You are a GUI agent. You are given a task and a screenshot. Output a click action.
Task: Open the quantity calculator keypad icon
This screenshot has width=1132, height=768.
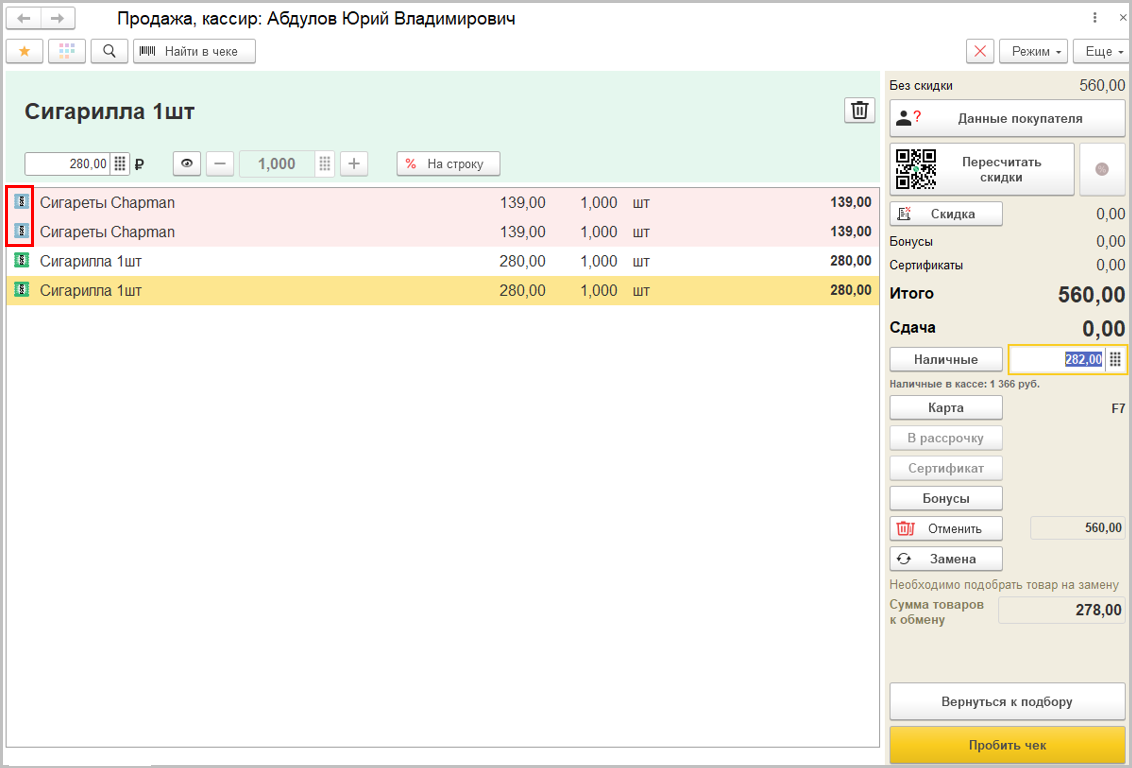tap(324, 164)
